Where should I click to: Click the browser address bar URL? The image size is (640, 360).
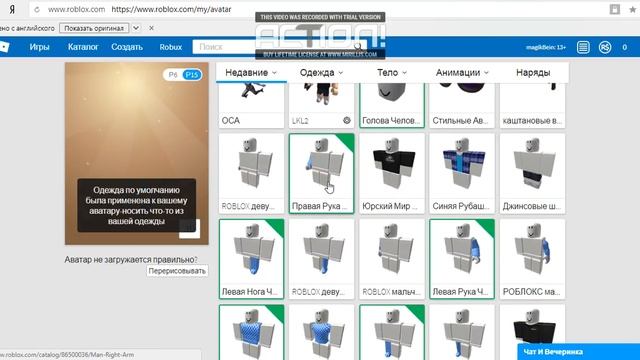171,9
